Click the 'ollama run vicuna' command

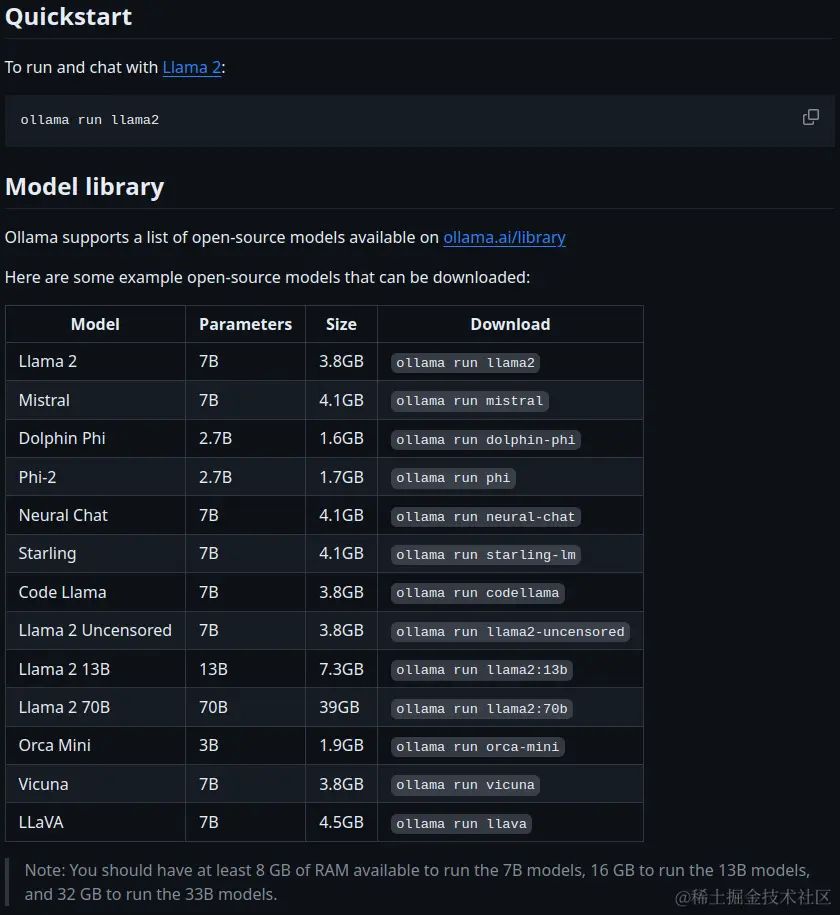465,785
